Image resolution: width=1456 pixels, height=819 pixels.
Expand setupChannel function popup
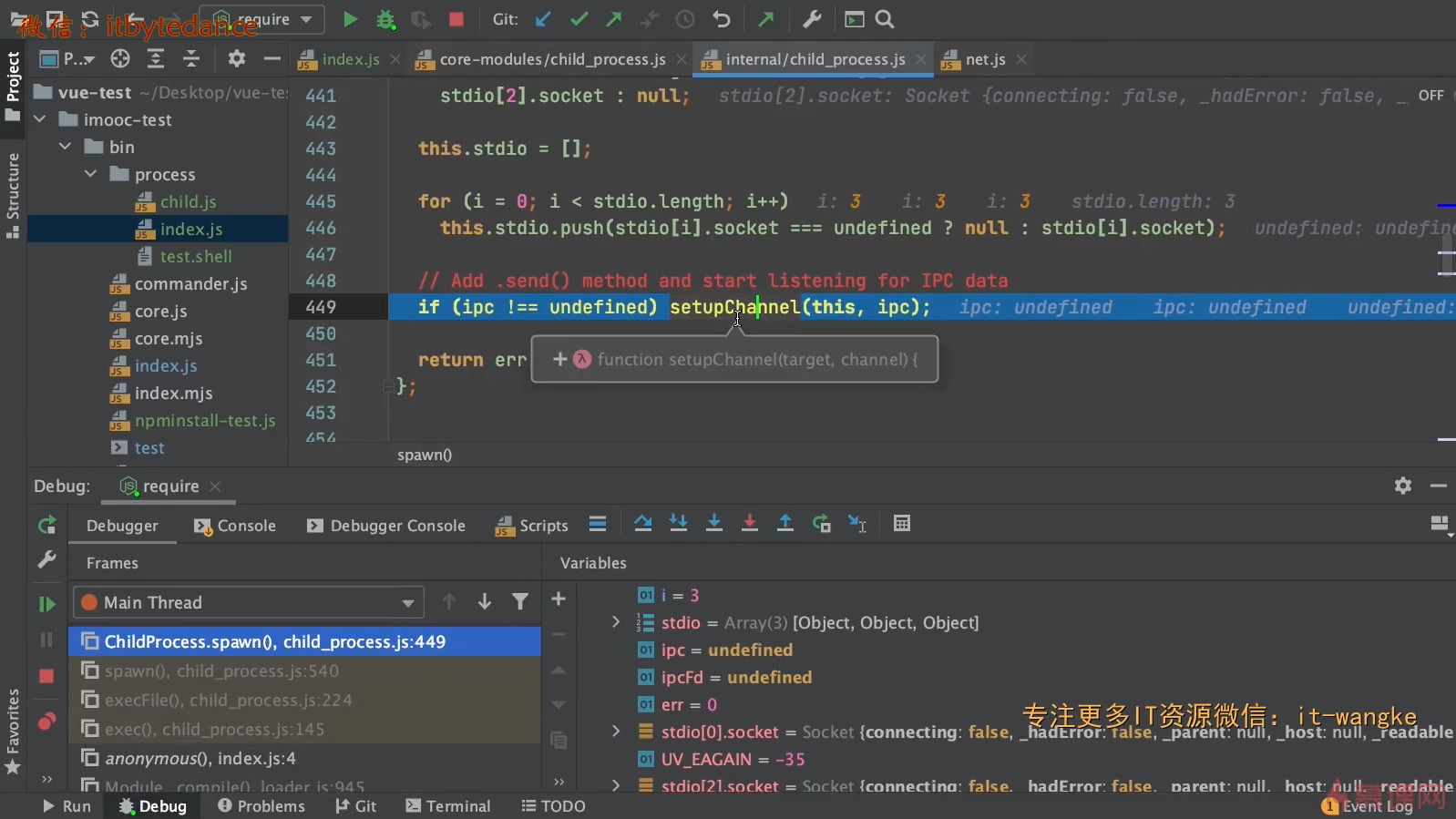560,359
